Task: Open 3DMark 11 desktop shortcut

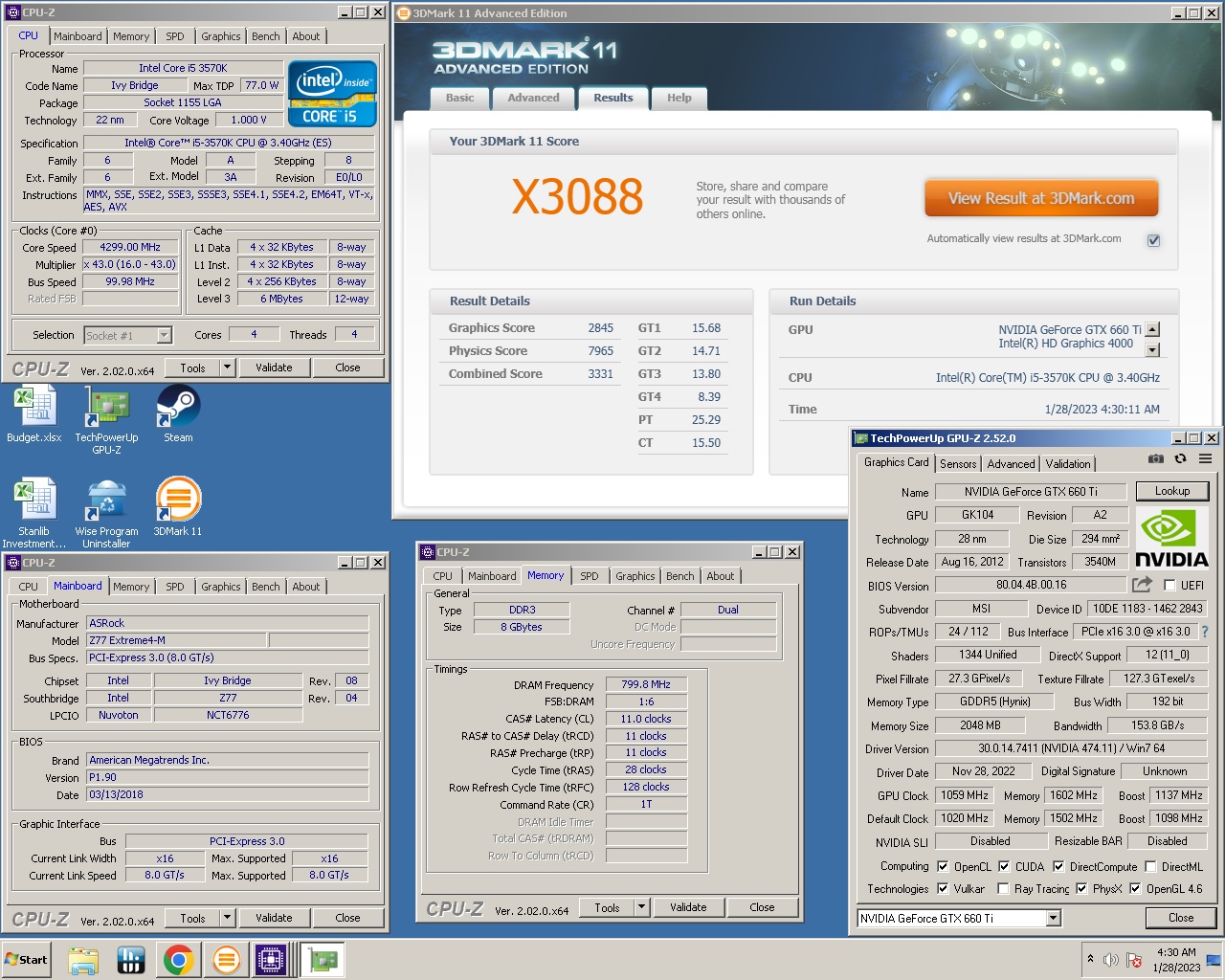Action: pyautogui.click(x=178, y=507)
